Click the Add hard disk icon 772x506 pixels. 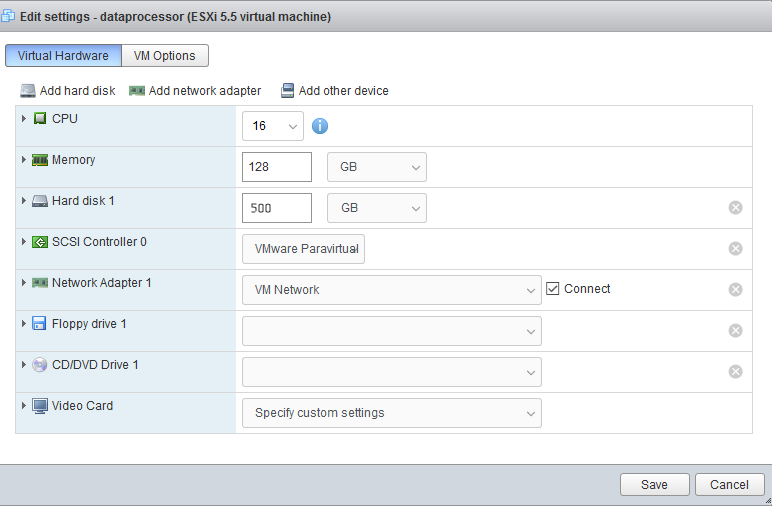pos(28,91)
